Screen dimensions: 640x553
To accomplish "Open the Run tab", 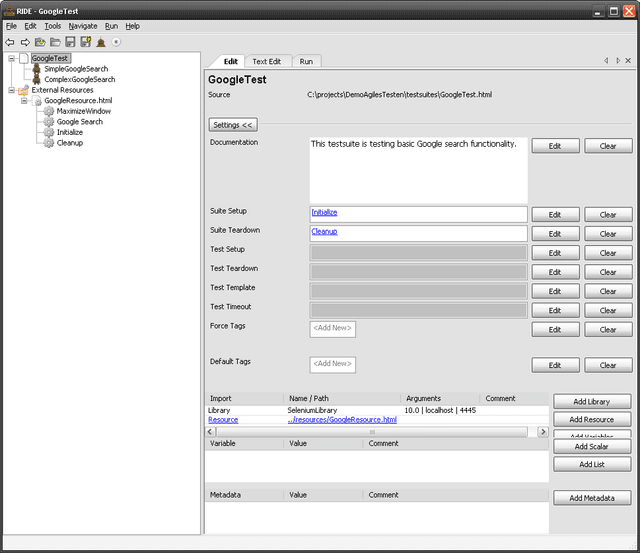I will 306,61.
